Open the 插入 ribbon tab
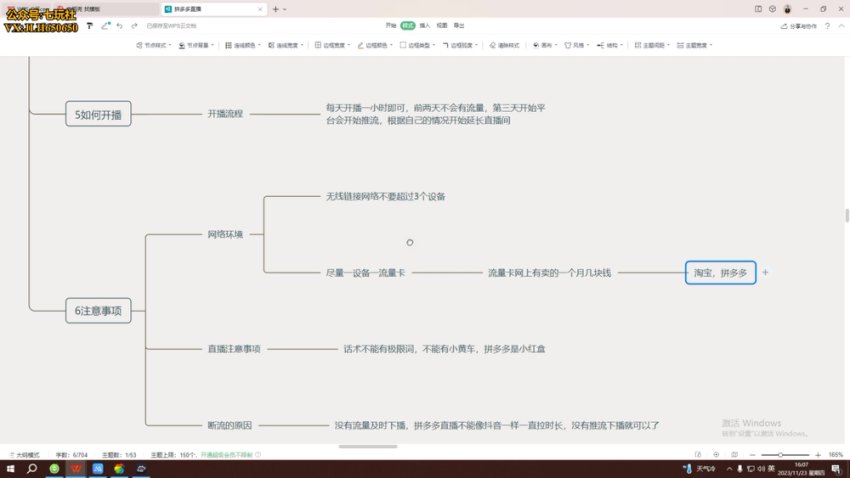Image resolution: width=850 pixels, height=478 pixels. 425,25
